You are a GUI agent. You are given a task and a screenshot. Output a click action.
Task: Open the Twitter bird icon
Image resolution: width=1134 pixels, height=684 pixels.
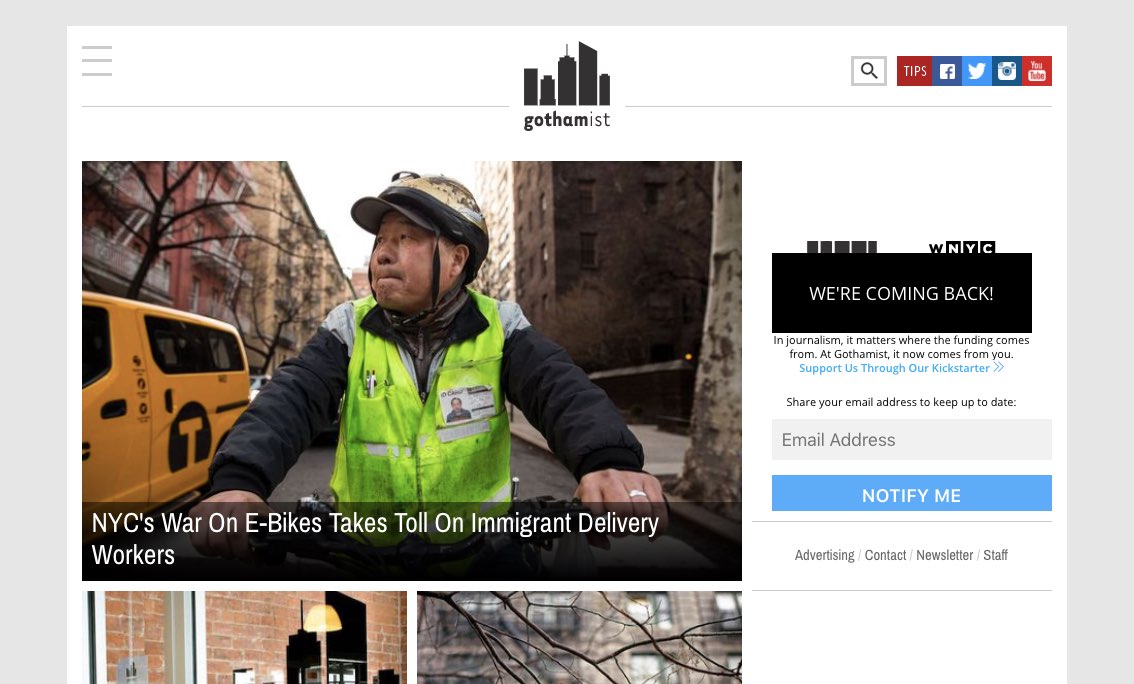tap(977, 70)
